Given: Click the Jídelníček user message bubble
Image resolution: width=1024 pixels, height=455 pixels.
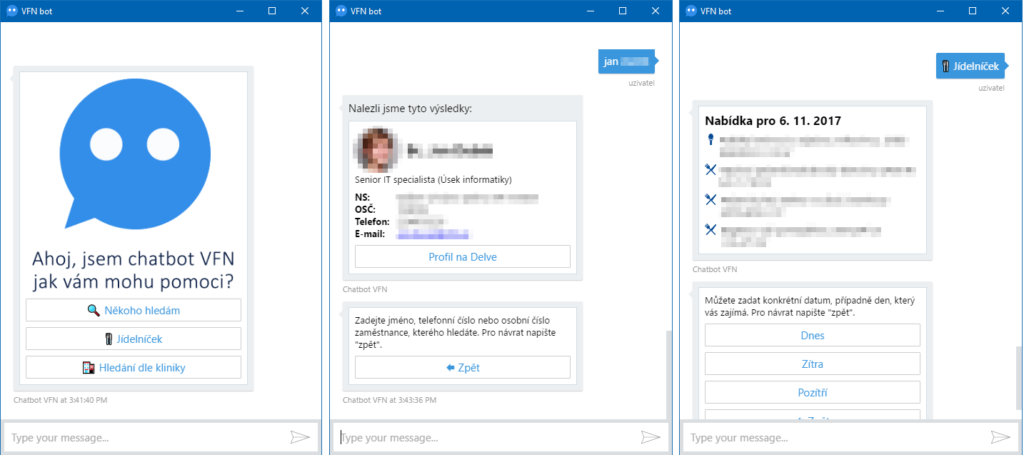Looking at the screenshot, I should click(x=970, y=66).
